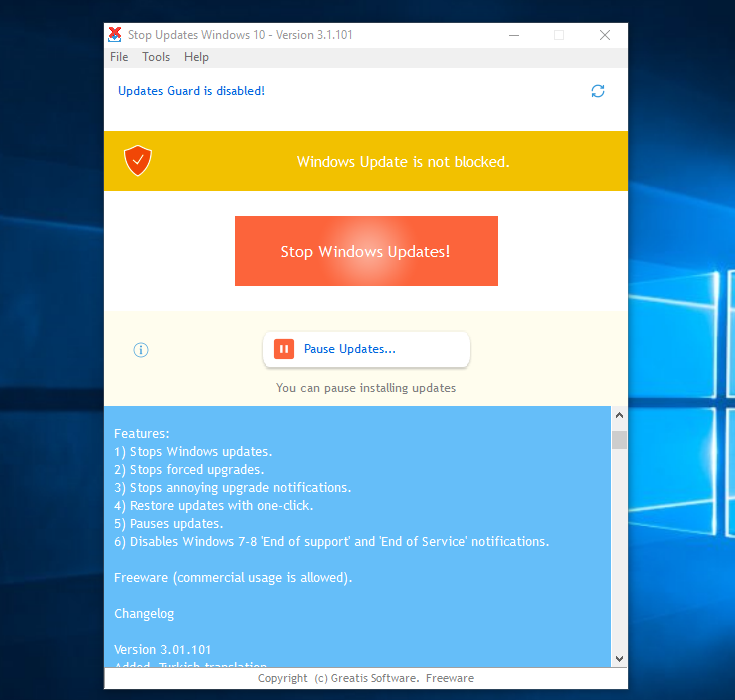
Task: Click '4) Restore updates with one-click.' line
Action: click(214, 506)
